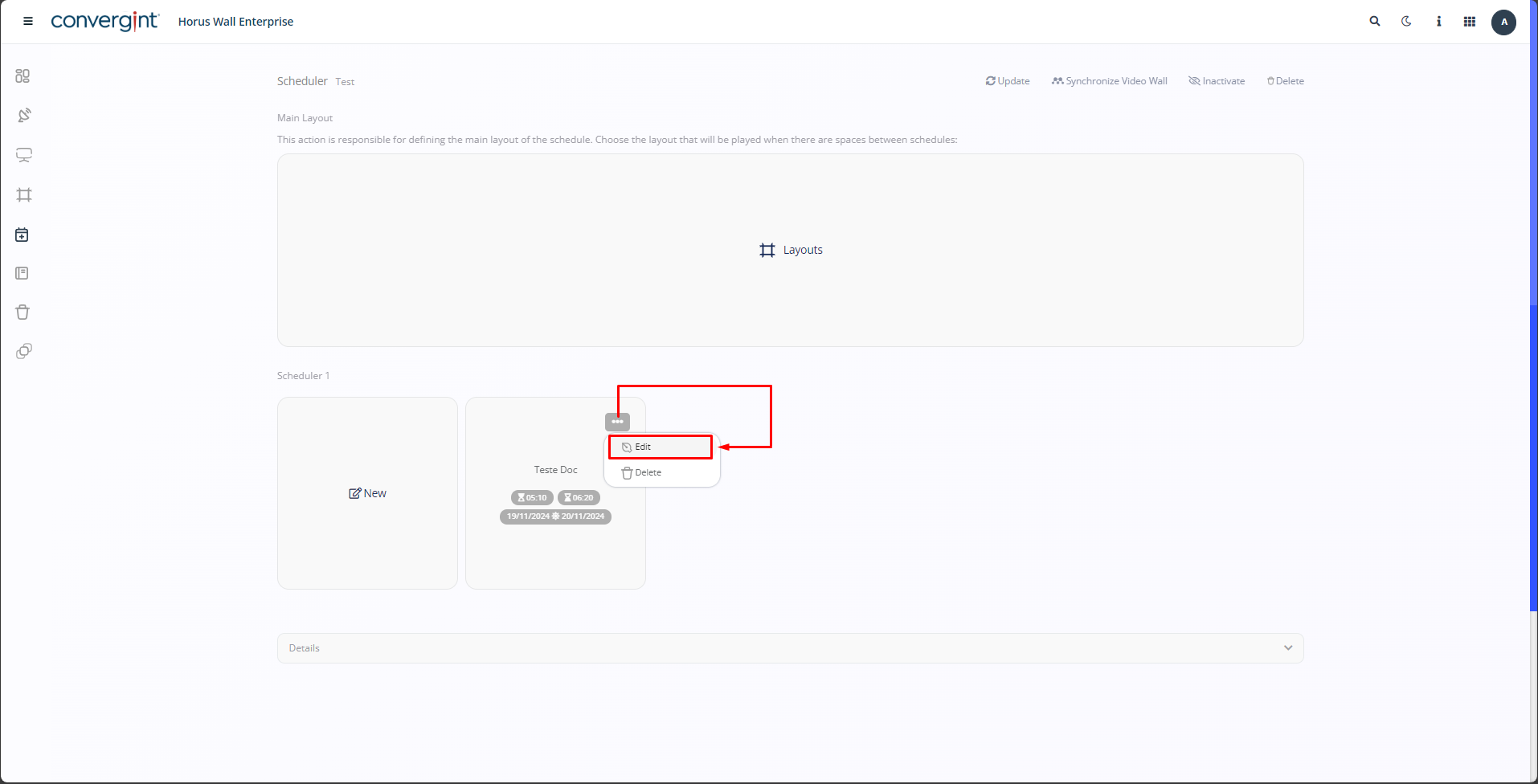
Task: Click Delete in the scheduler header
Action: coord(1286,81)
